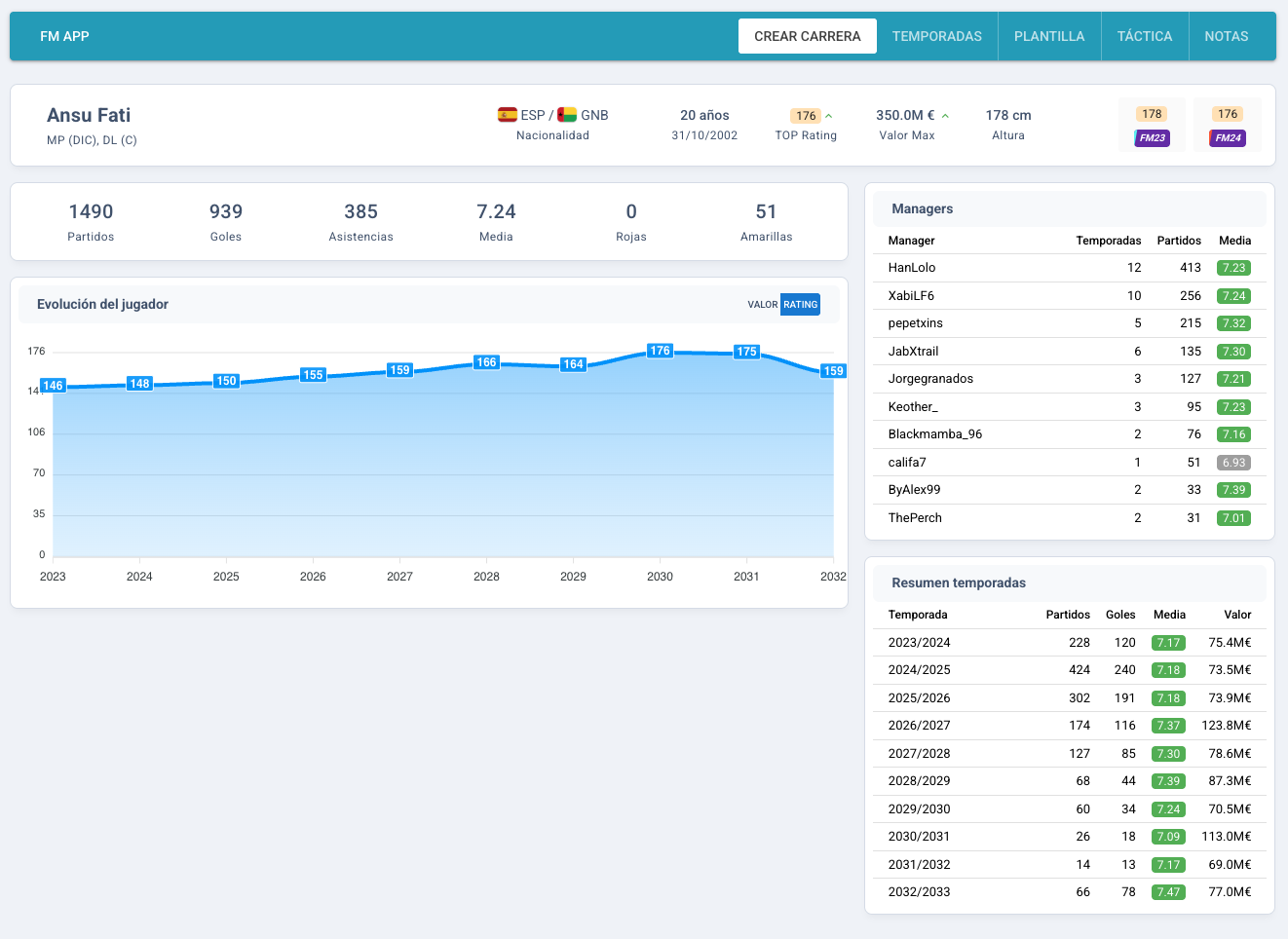Select the NOTAS tab
Screen dimensions: 1288x939
[x=1227, y=36]
